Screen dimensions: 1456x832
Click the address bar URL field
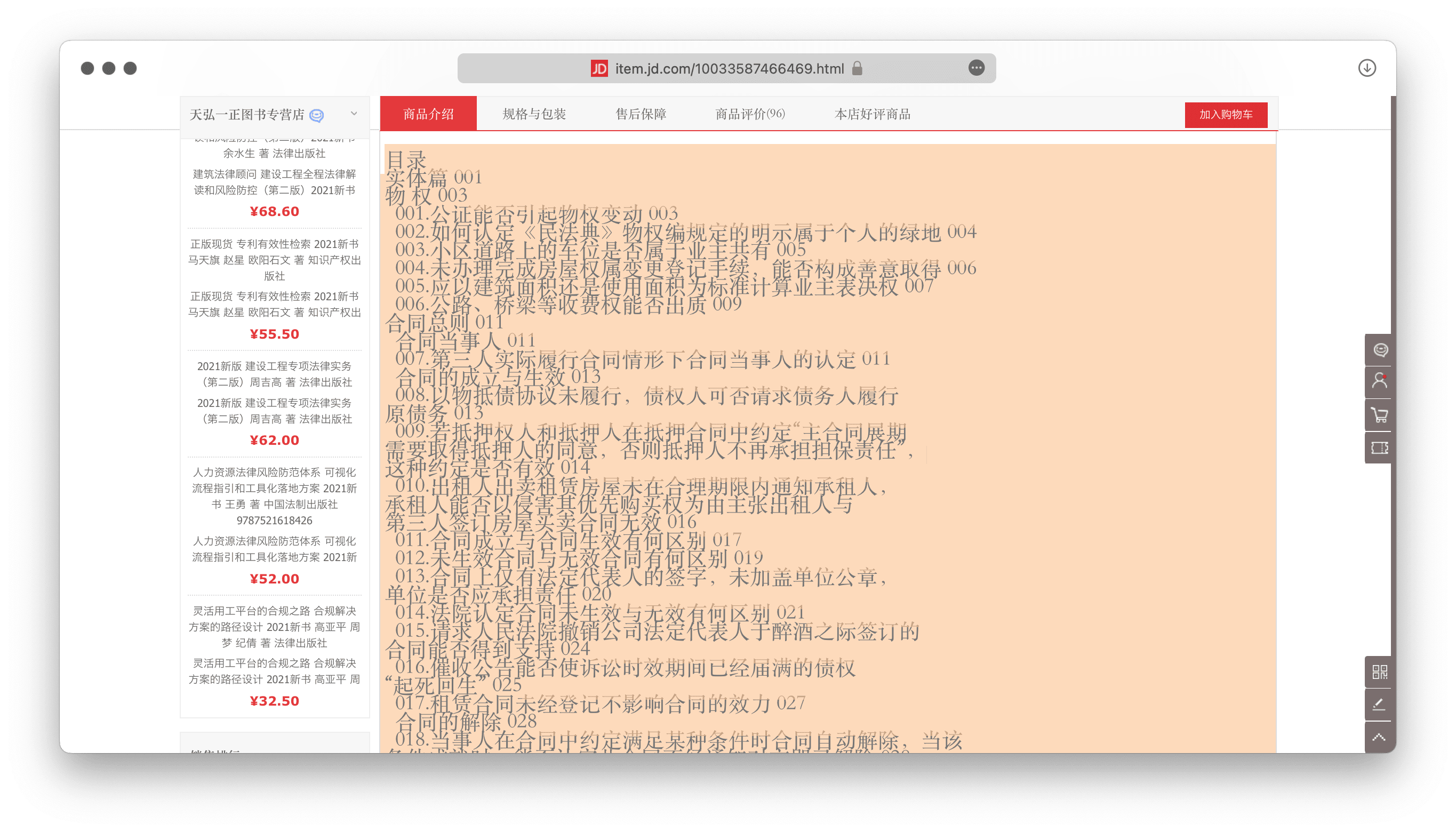(726, 69)
